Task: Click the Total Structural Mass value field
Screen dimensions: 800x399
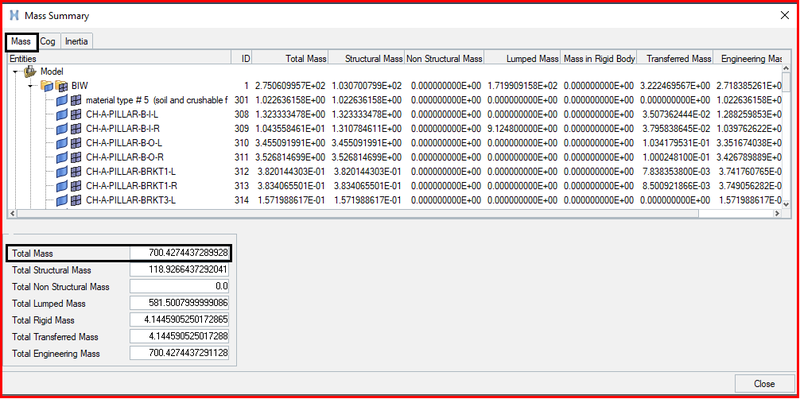Action: (x=180, y=270)
